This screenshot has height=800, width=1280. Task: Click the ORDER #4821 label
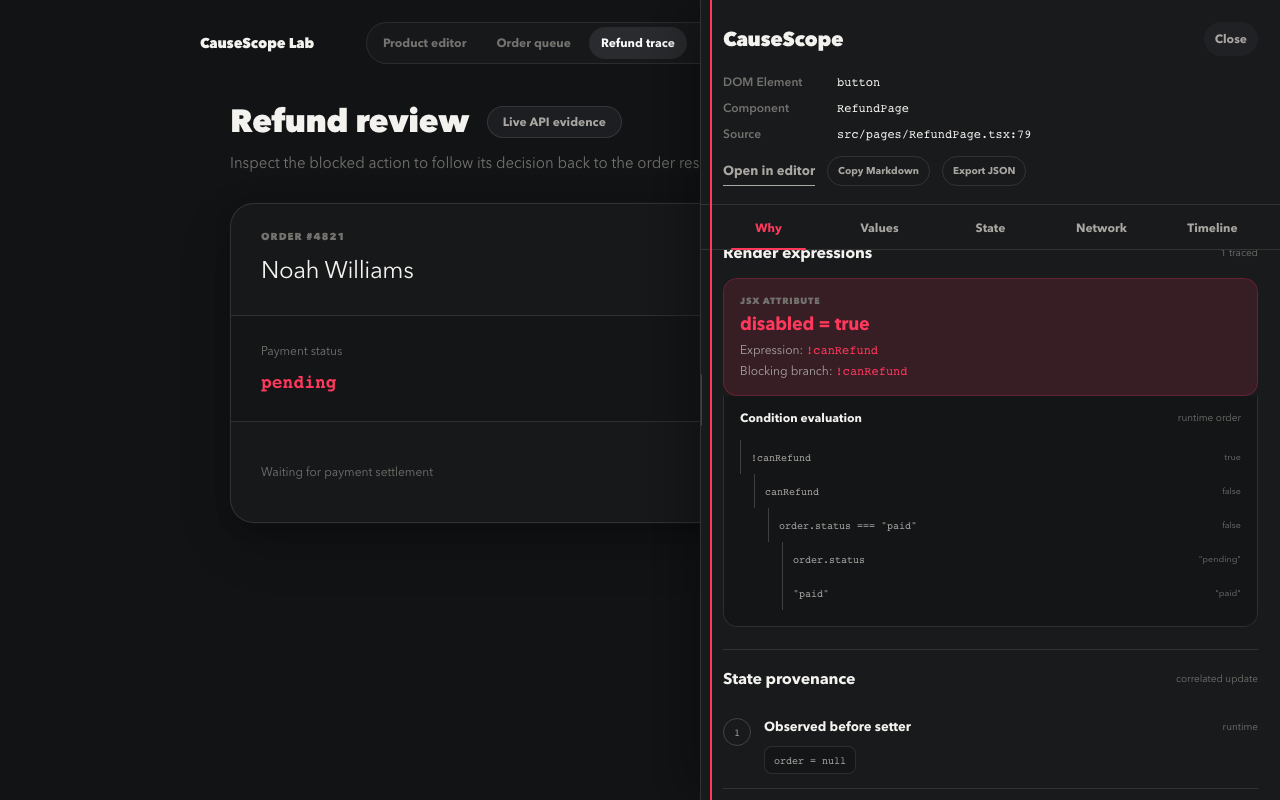(303, 237)
